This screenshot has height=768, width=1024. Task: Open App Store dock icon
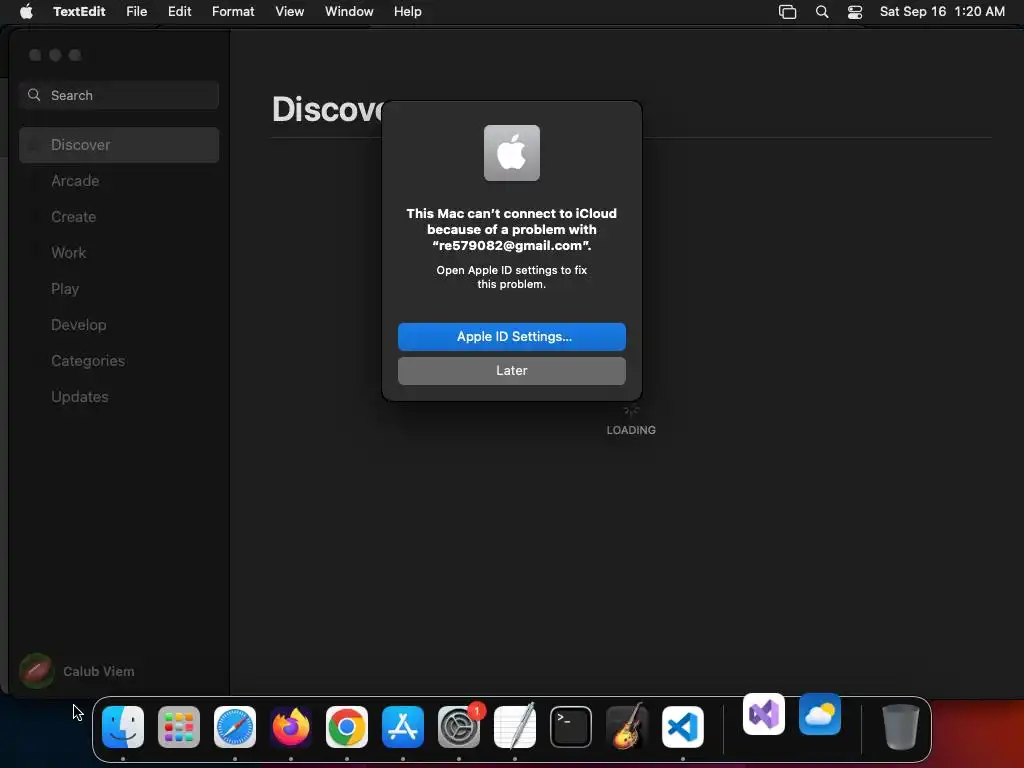(403, 727)
